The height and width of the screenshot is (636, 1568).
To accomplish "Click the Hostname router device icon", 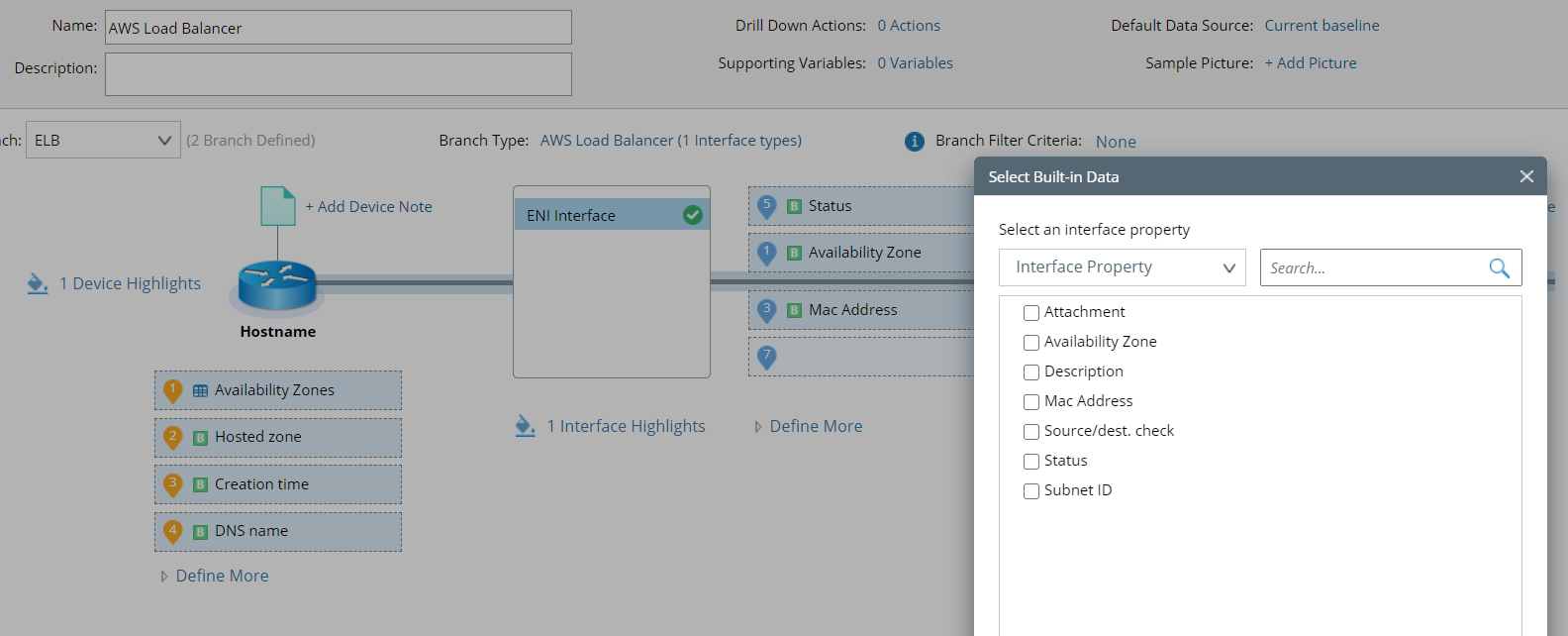I will point(277,285).
